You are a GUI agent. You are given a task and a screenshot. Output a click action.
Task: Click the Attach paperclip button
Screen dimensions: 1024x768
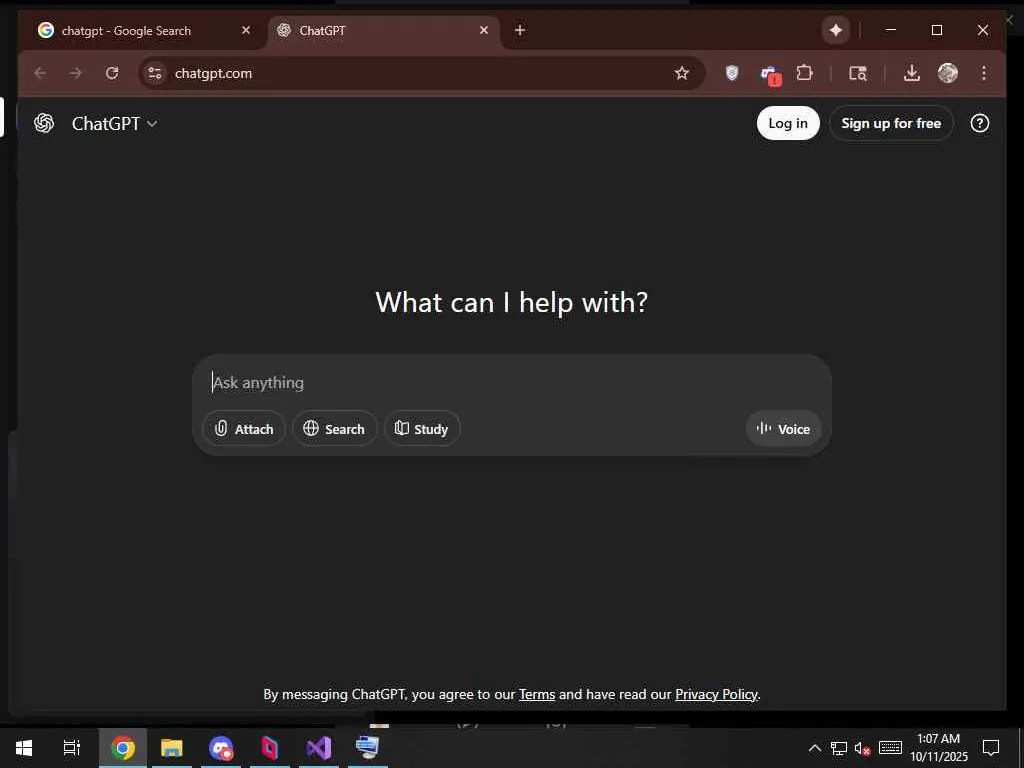(244, 428)
